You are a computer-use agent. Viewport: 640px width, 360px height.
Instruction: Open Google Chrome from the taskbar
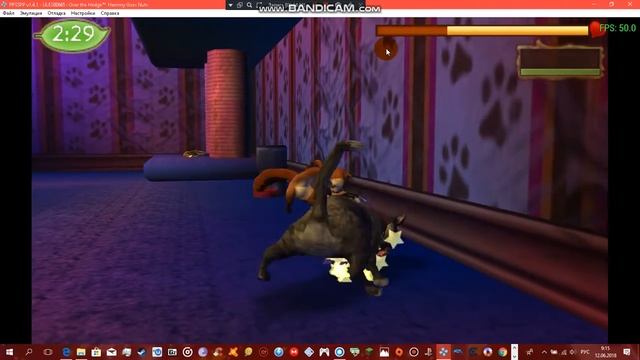pyautogui.click(x=502, y=352)
